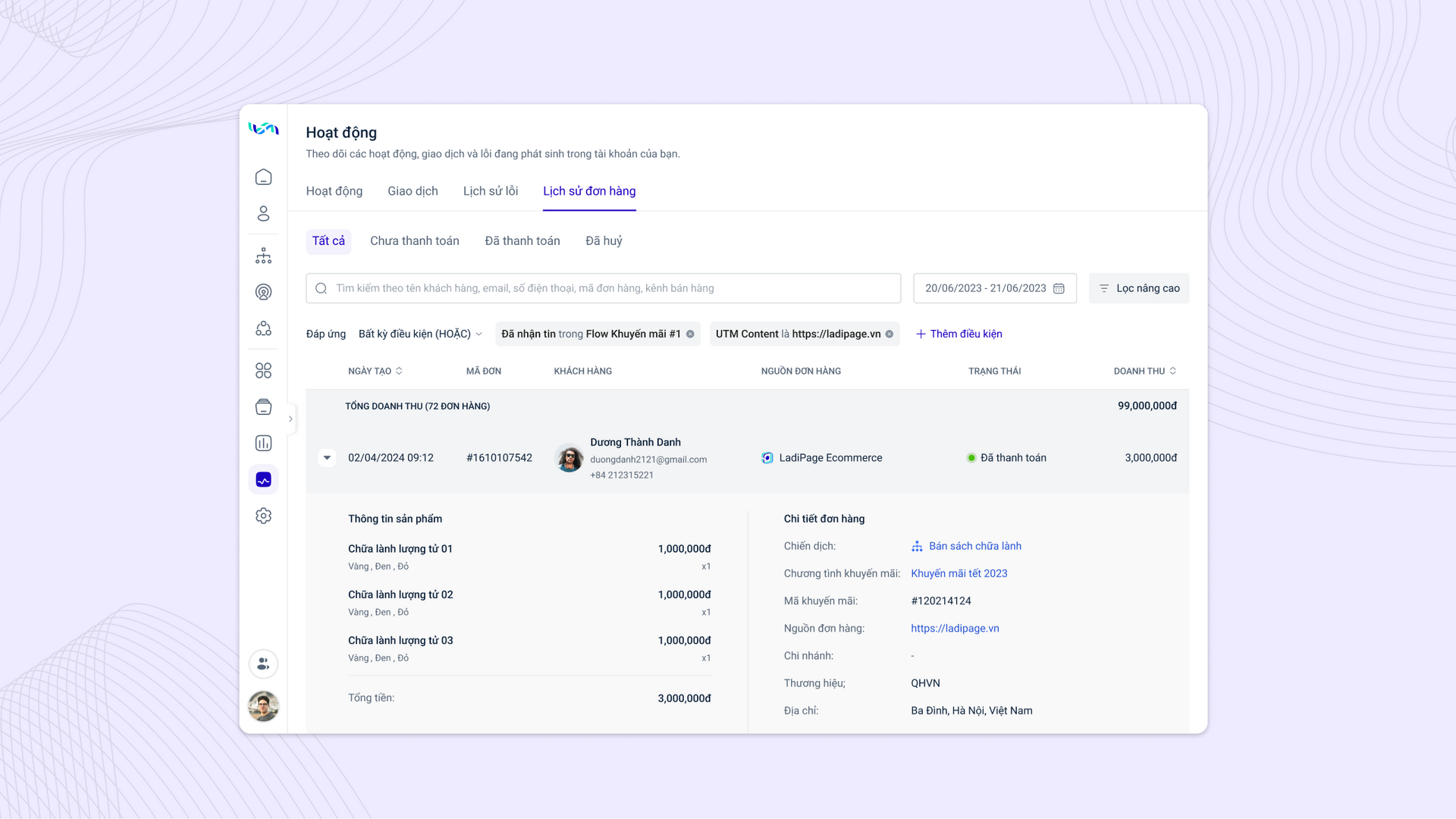
Task: Expand the sidebar with chevron handle
Action: (290, 419)
